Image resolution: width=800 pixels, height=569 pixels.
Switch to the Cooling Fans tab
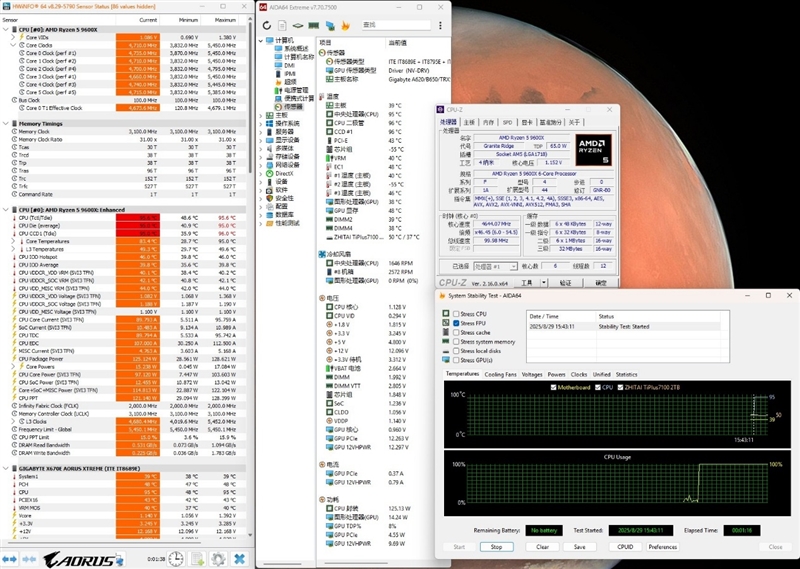pyautogui.click(x=500, y=374)
